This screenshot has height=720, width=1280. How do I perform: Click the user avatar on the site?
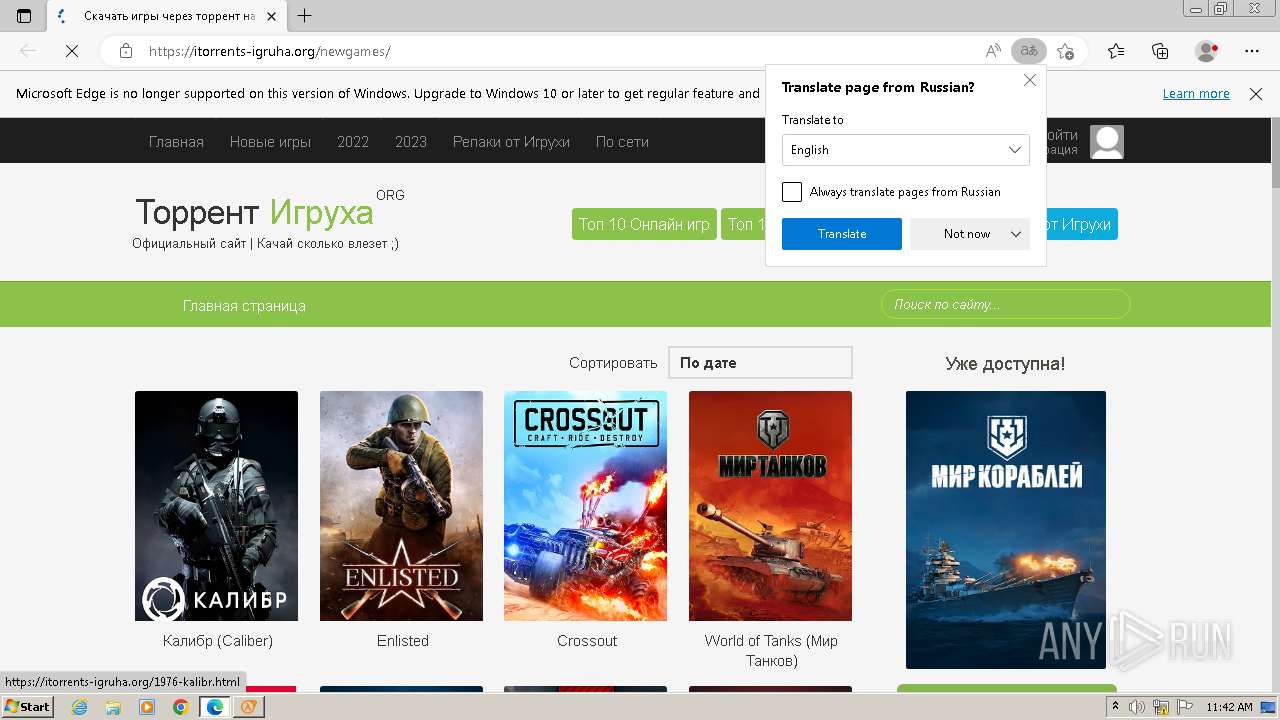click(1107, 142)
